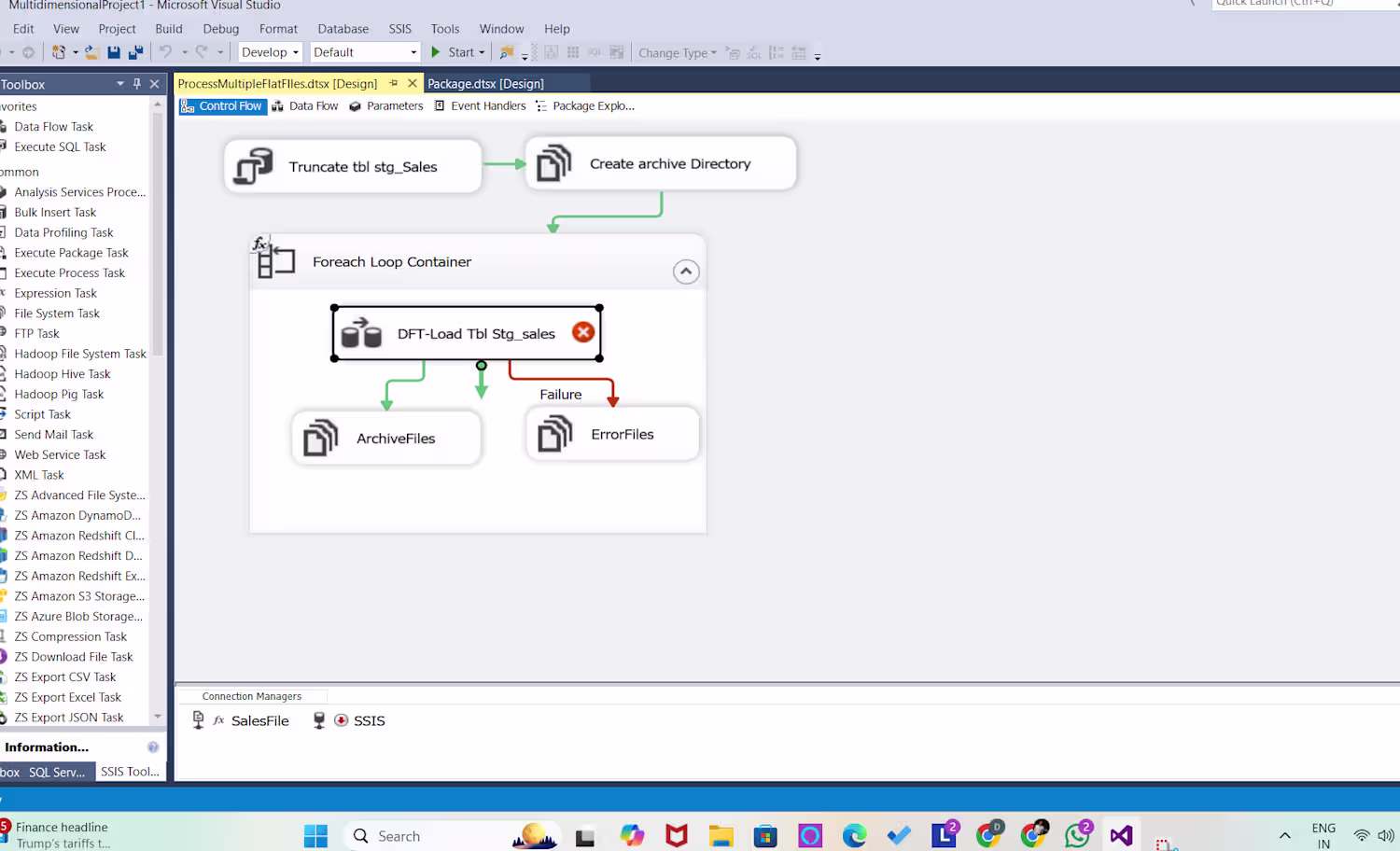
Task: Collapse the Foreach Loop Container
Action: pyautogui.click(x=686, y=272)
